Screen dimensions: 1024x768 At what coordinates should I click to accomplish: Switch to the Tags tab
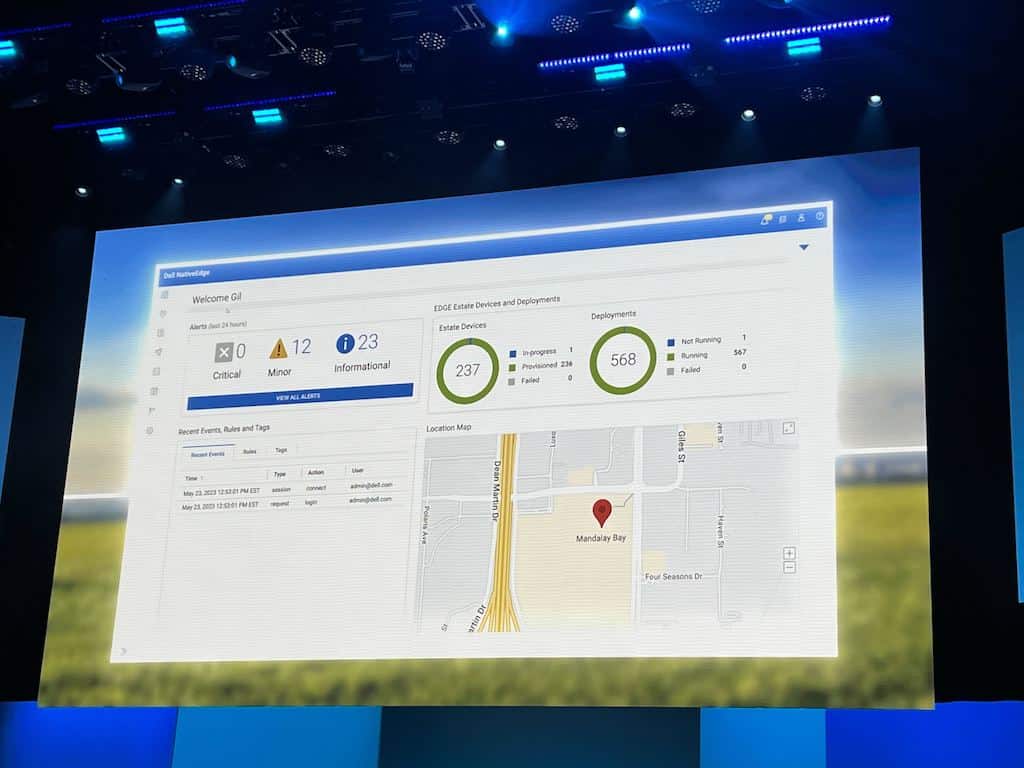[281, 451]
